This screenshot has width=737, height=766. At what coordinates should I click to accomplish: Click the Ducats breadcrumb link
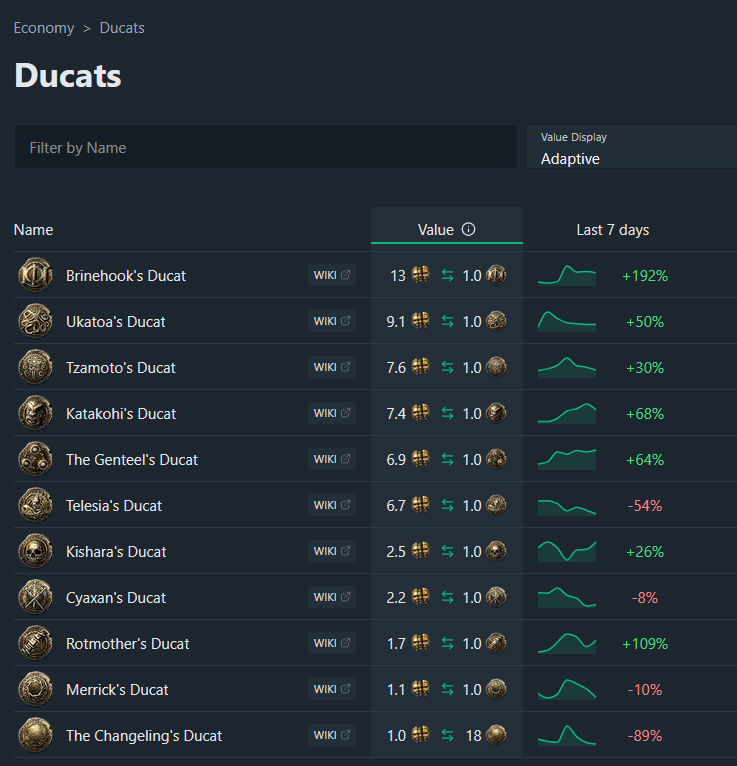[x=122, y=28]
